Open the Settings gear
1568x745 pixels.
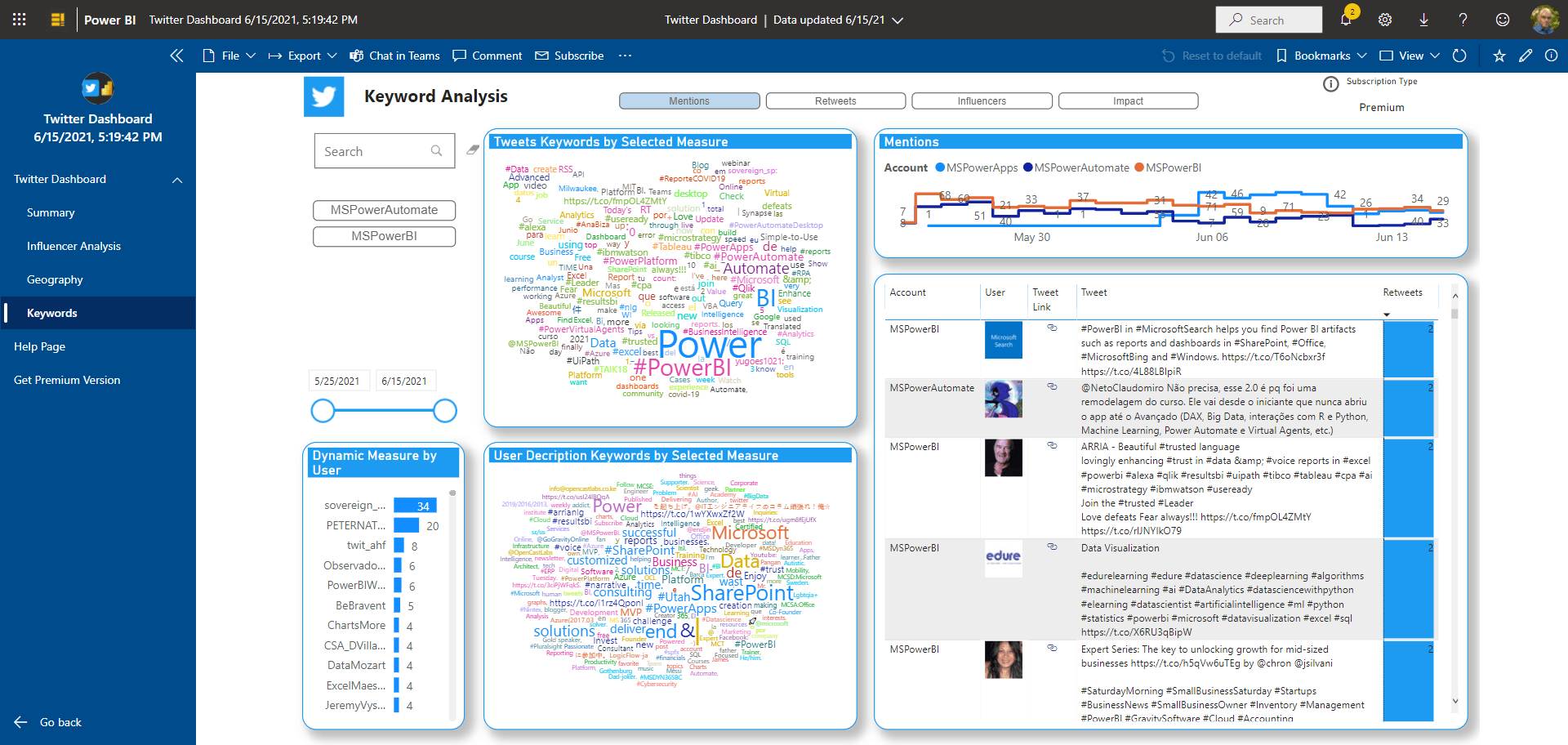tap(1385, 20)
